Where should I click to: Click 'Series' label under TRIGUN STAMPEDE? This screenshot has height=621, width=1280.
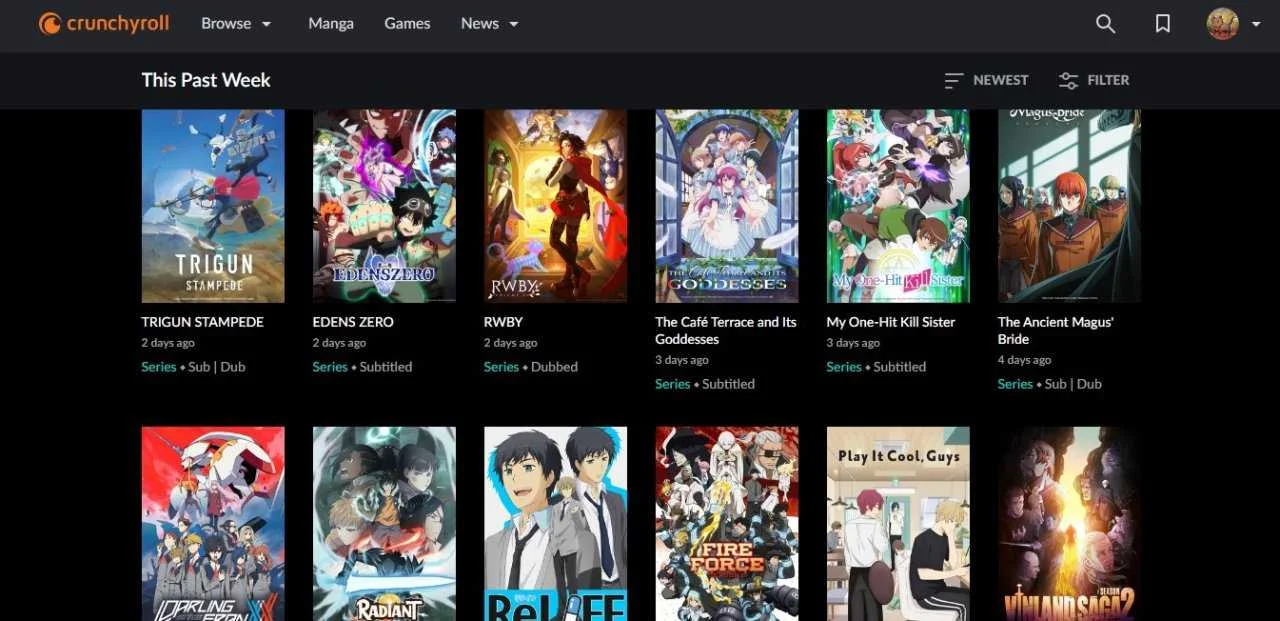(159, 367)
